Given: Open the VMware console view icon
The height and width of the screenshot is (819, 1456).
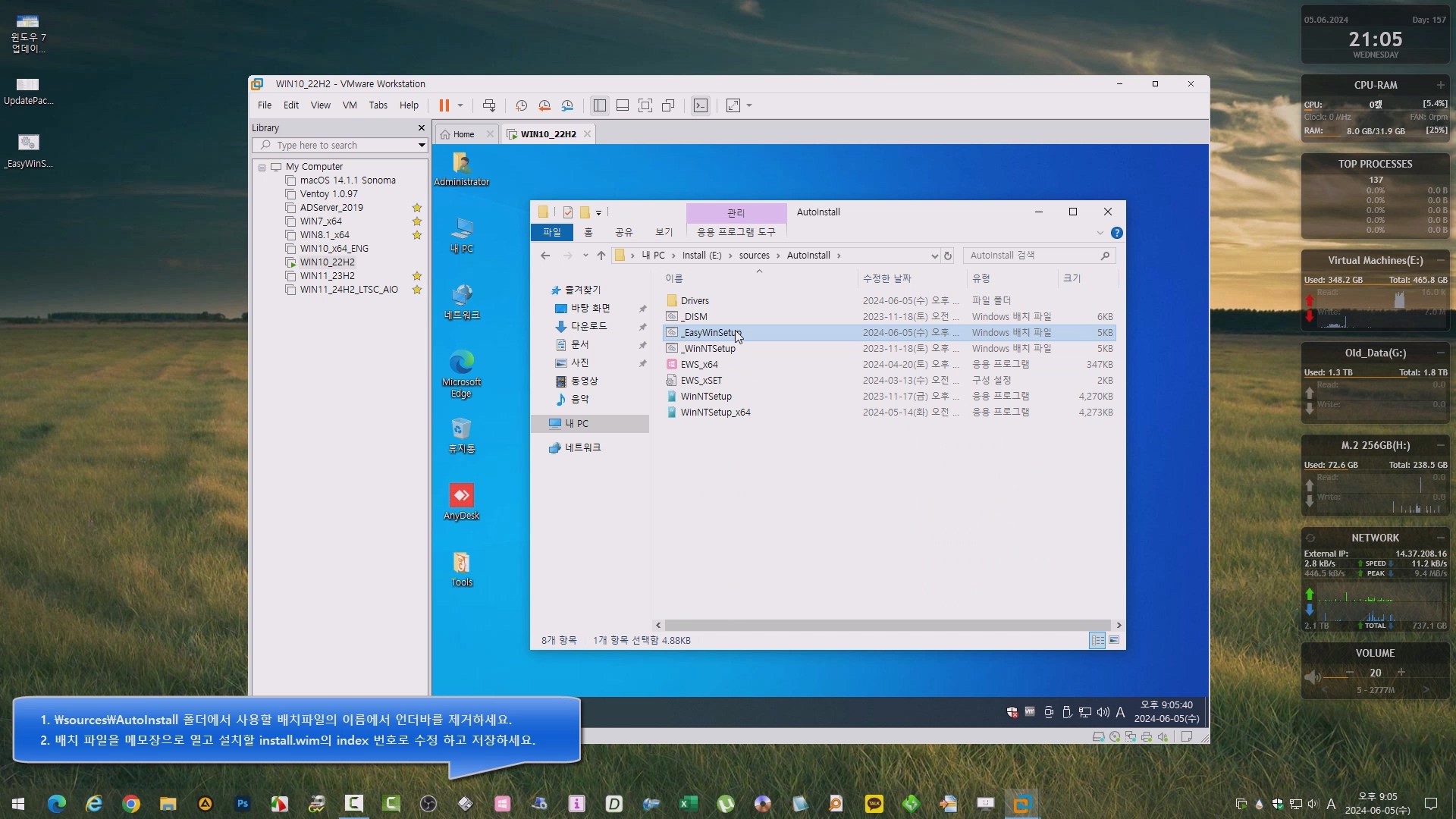Looking at the screenshot, I should click(x=701, y=105).
